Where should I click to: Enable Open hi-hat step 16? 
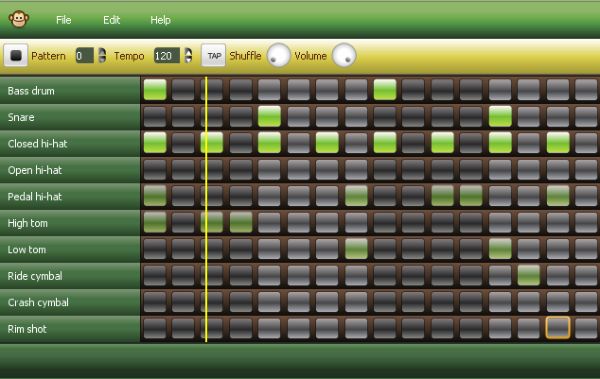click(587, 169)
